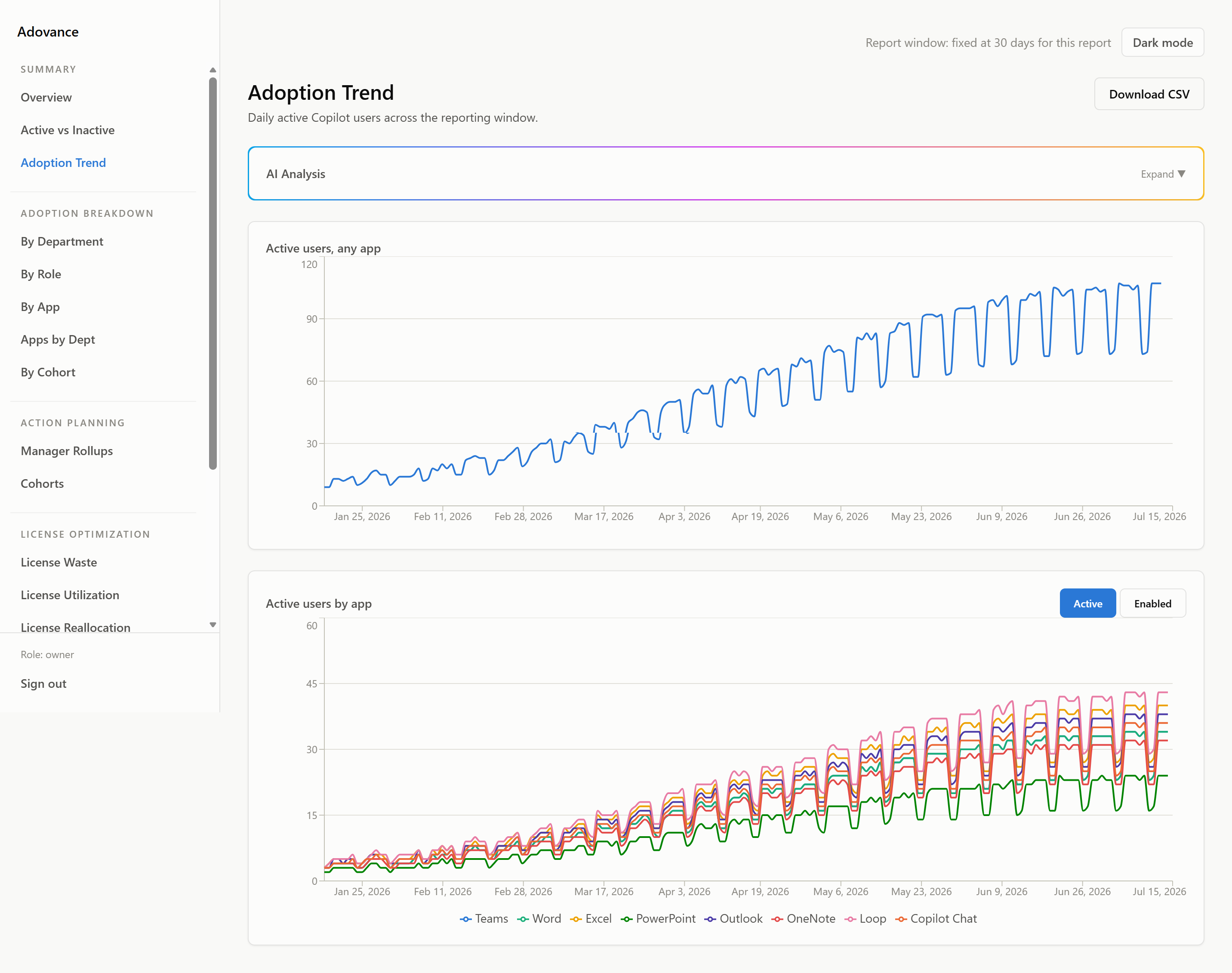The image size is (1232, 973).
Task: Click the Adoption Trend page heading
Action: [320, 93]
